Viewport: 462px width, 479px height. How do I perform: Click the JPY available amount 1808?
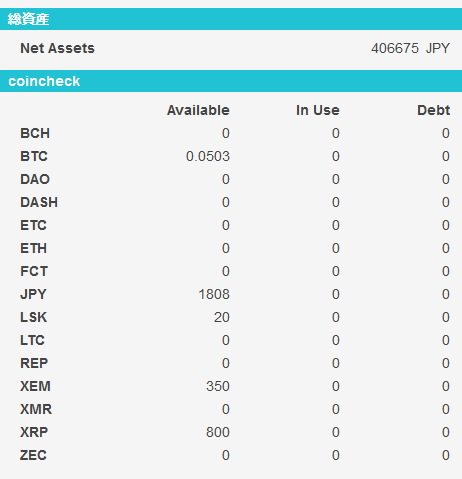[214, 294]
